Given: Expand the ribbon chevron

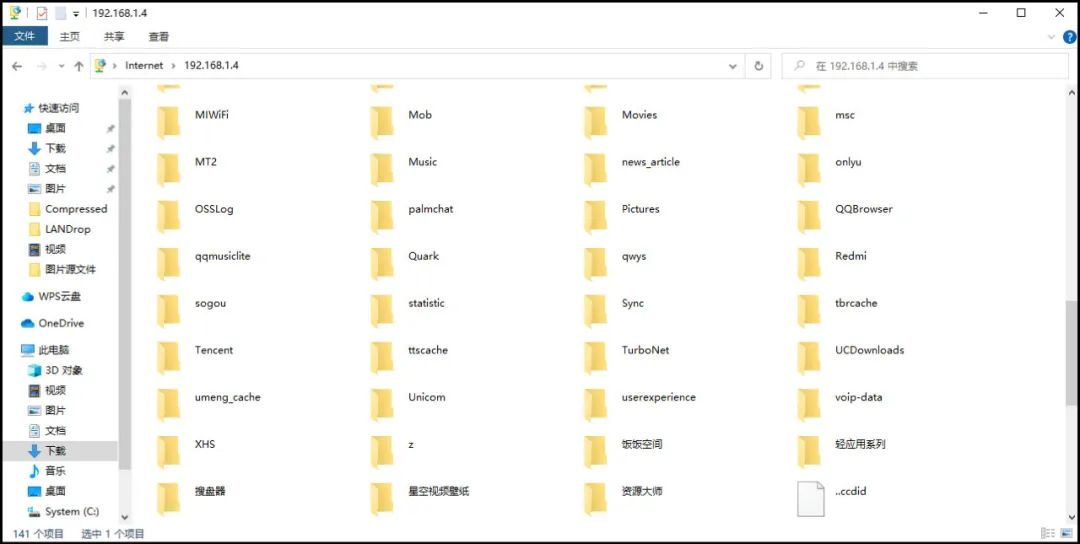Looking at the screenshot, I should click(1052, 37).
